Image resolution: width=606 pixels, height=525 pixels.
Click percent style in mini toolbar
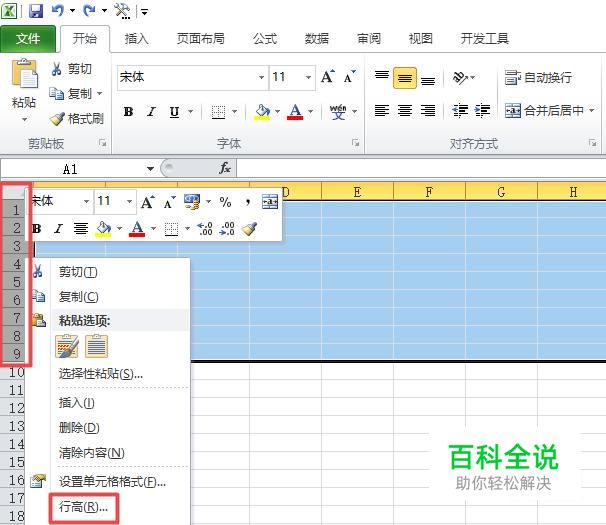click(x=225, y=201)
